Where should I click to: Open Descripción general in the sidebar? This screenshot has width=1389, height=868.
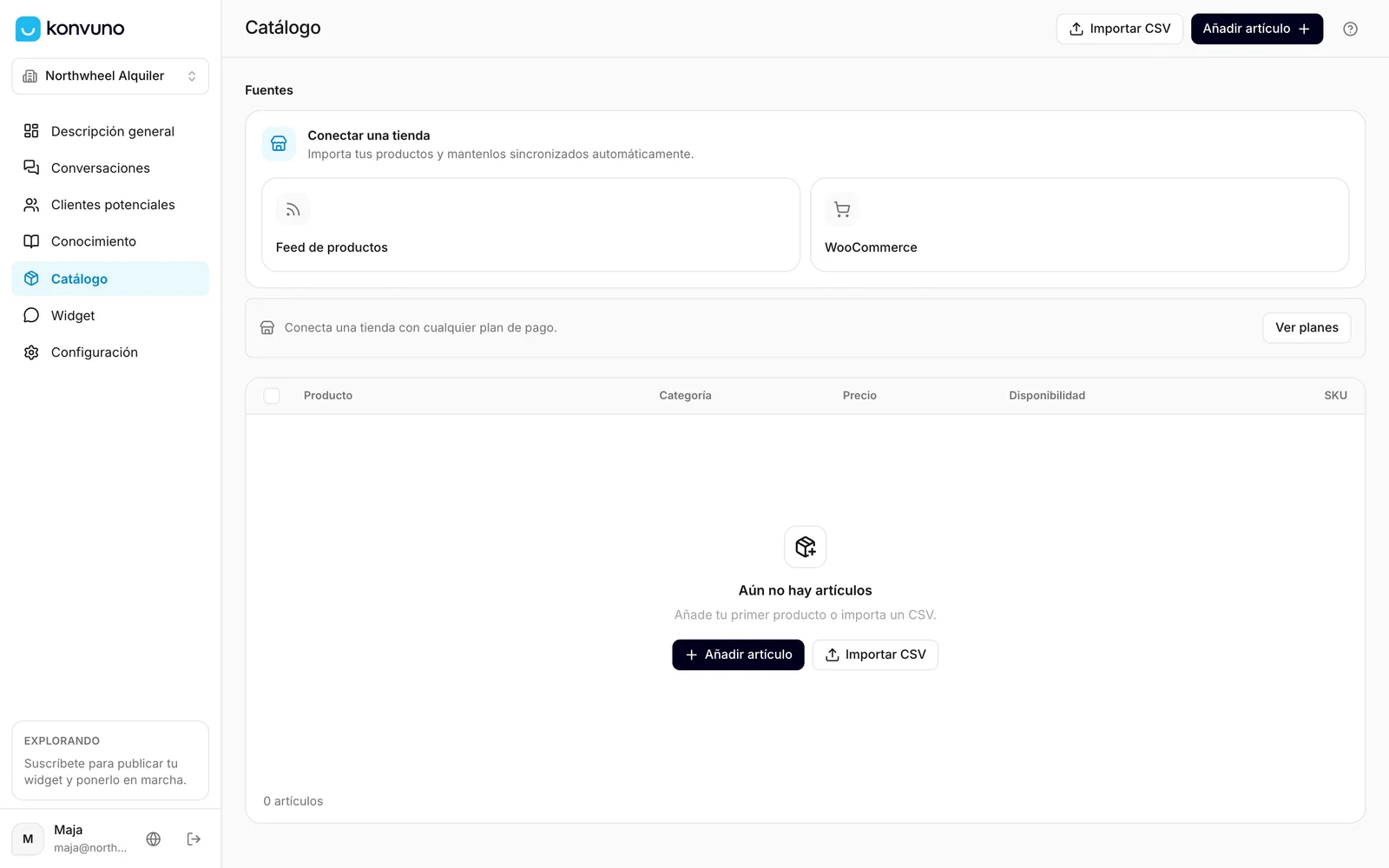tap(110, 131)
